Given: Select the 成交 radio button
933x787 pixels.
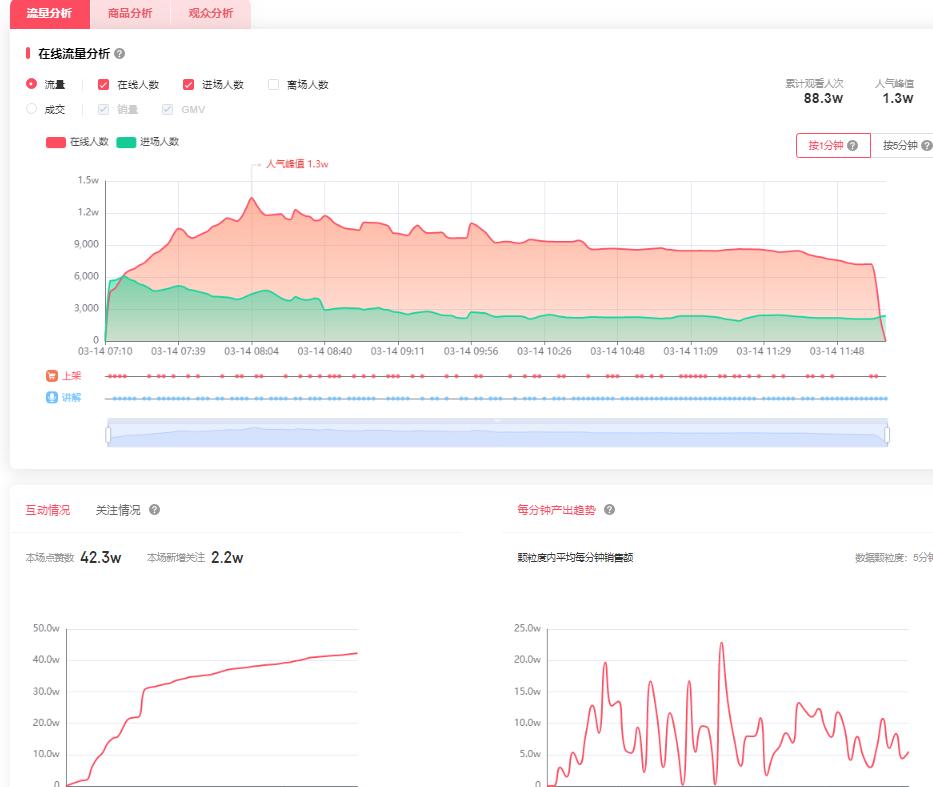Looking at the screenshot, I should click(31, 109).
